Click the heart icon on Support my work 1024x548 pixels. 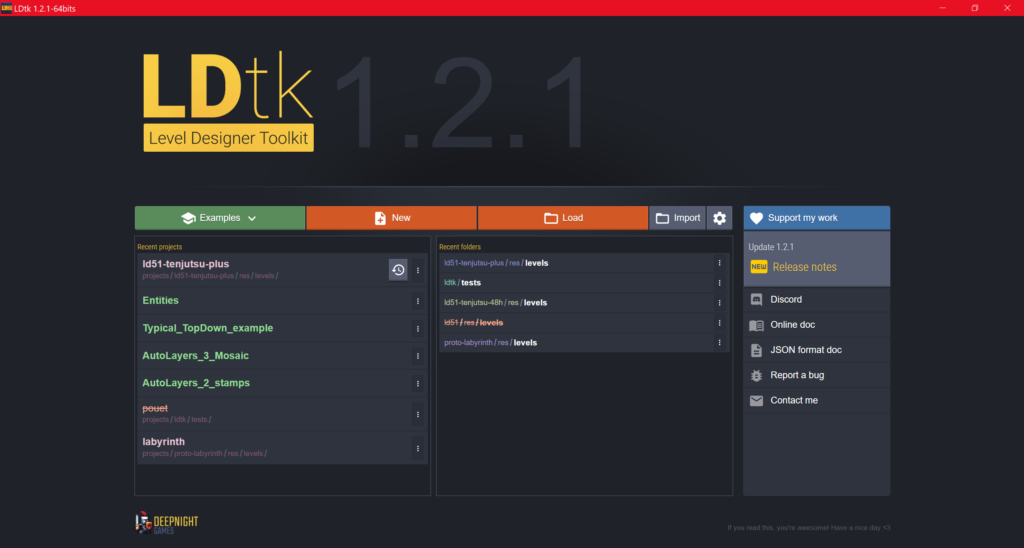click(756, 218)
